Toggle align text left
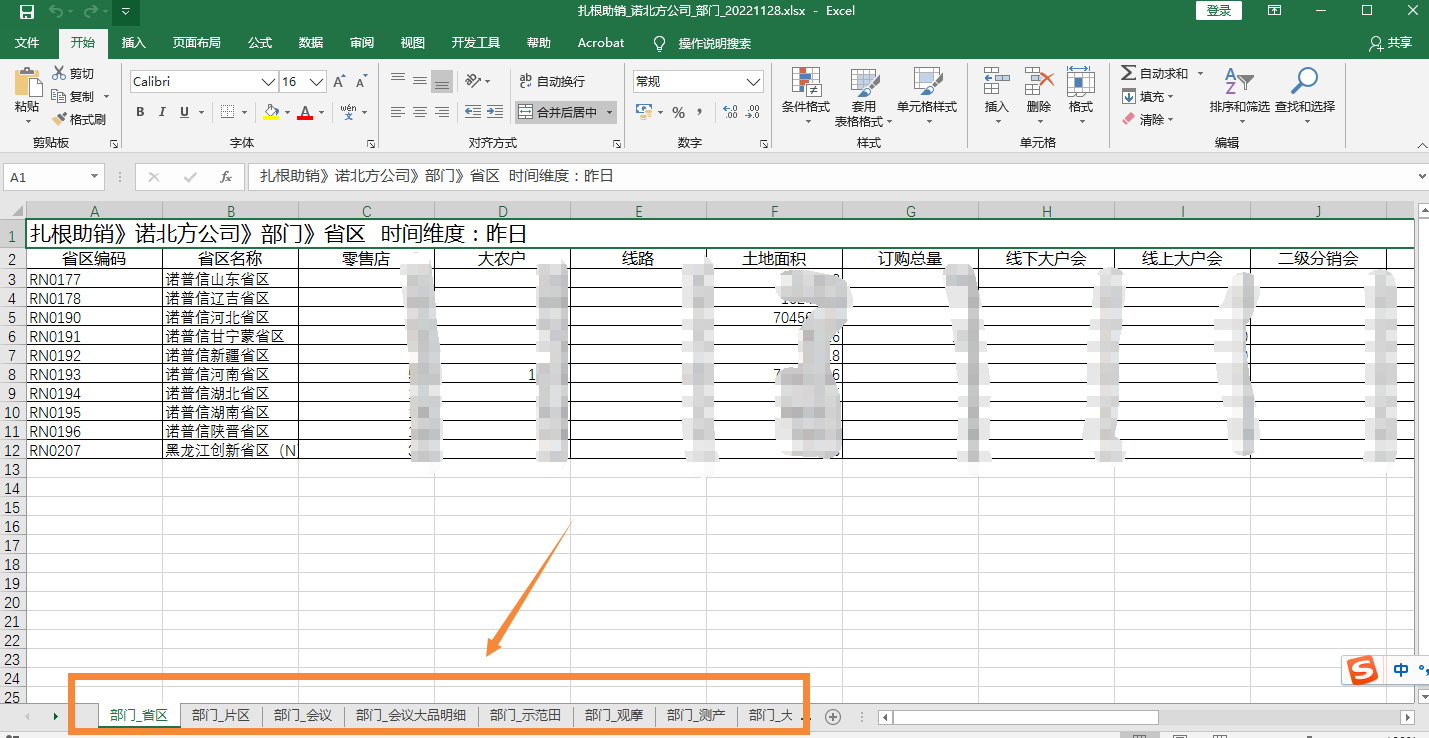The image size is (1429, 738). pyautogui.click(x=398, y=112)
